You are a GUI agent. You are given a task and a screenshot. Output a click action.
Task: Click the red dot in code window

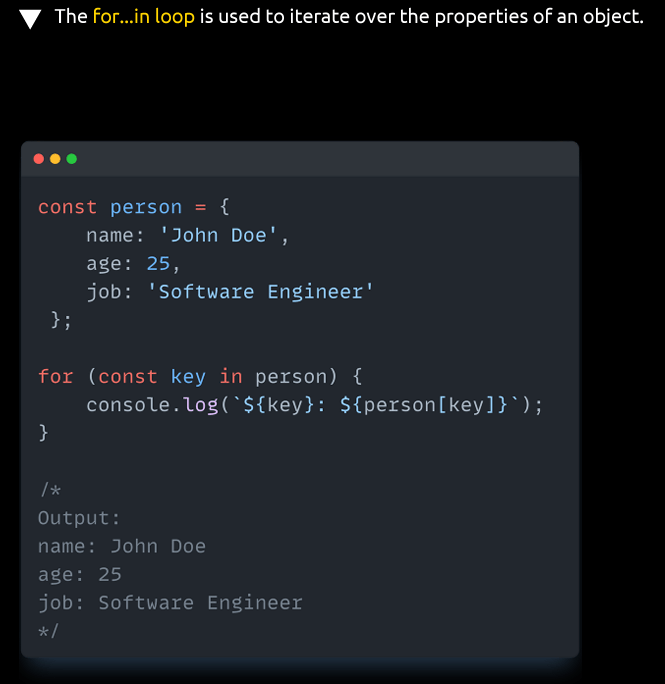click(x=39, y=159)
